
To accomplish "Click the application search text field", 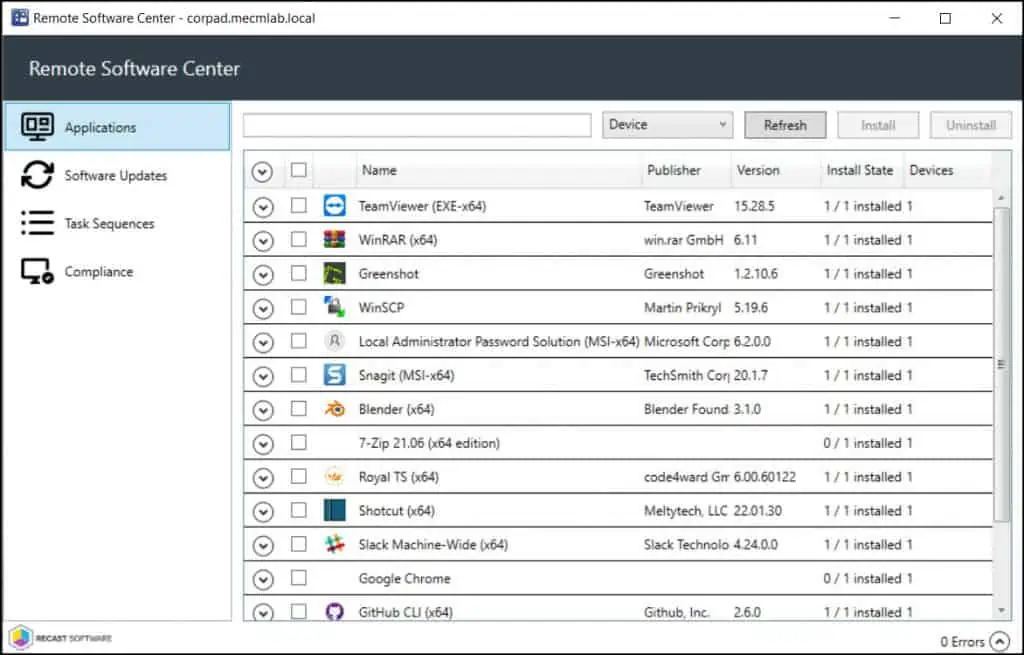I will [x=417, y=125].
